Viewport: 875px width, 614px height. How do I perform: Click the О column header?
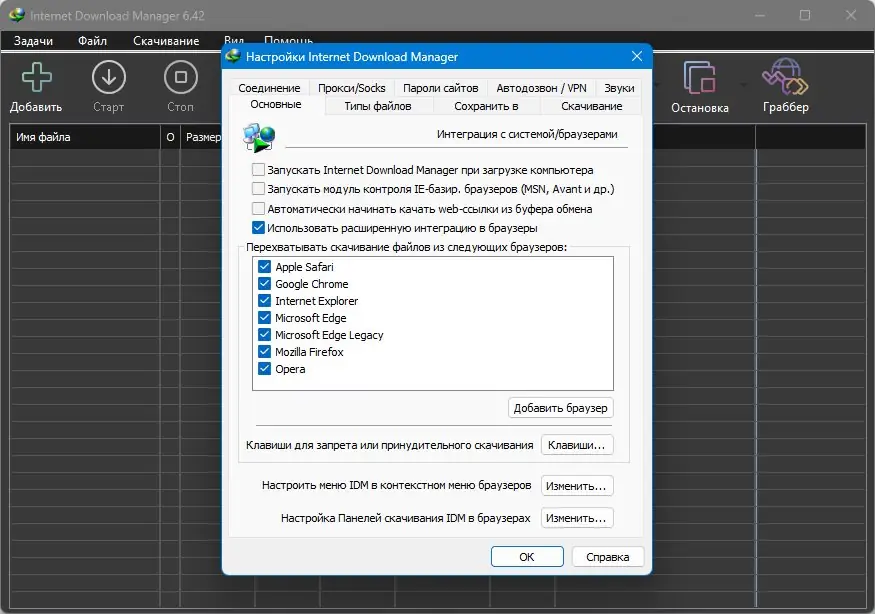[x=170, y=137]
